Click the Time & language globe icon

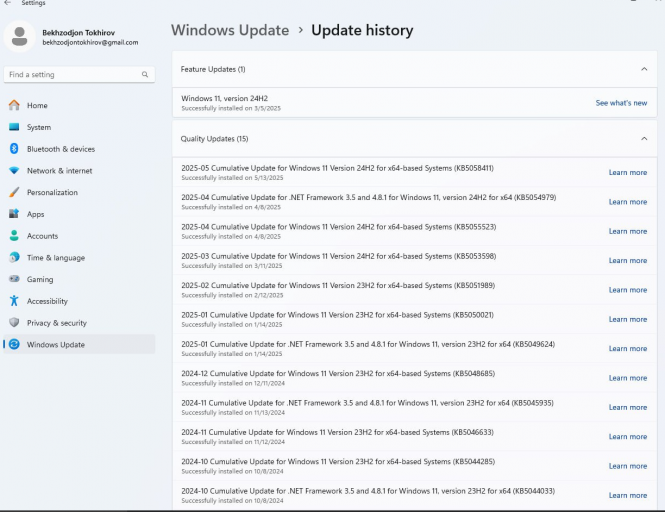(14, 257)
